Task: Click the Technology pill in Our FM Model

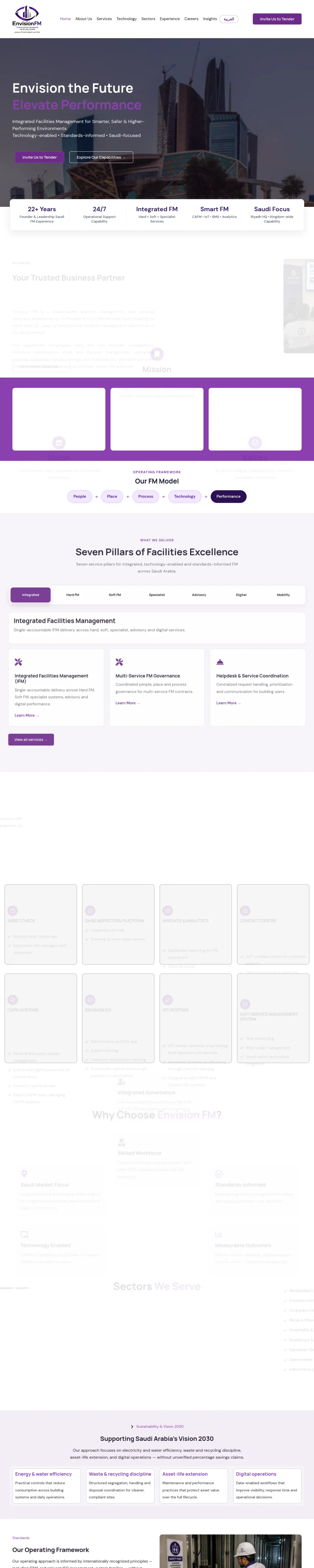Action: point(185,496)
